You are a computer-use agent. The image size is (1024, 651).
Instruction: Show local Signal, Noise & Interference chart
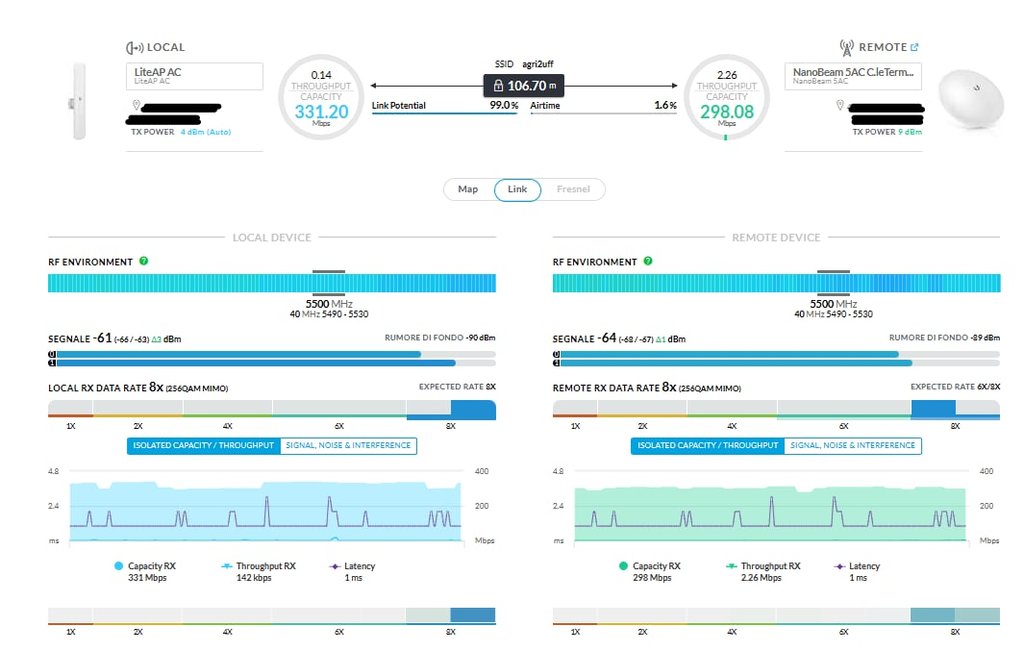(x=348, y=445)
